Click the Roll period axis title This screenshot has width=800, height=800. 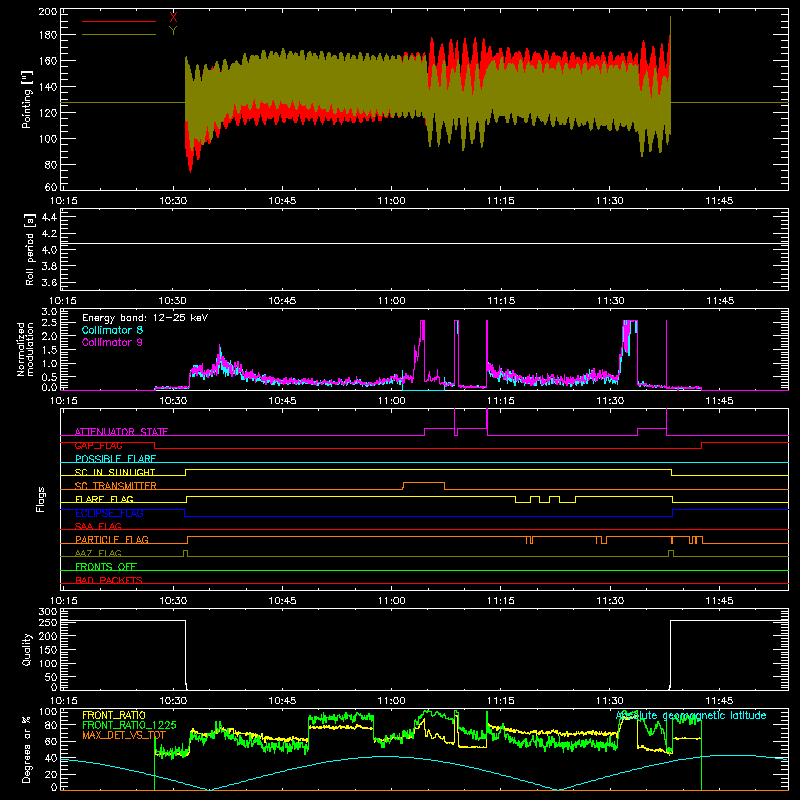point(29,249)
